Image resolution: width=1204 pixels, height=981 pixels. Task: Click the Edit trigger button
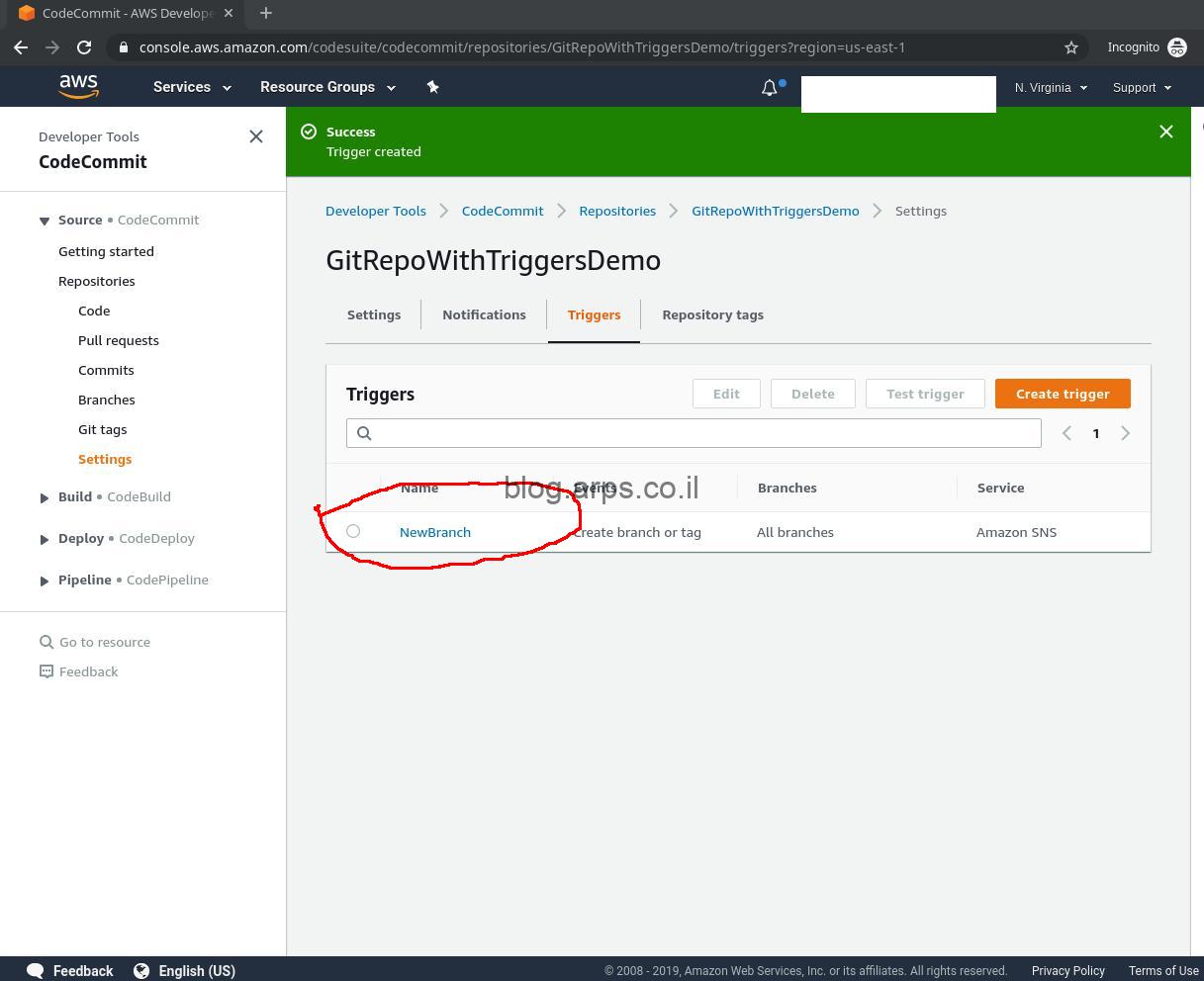point(726,394)
